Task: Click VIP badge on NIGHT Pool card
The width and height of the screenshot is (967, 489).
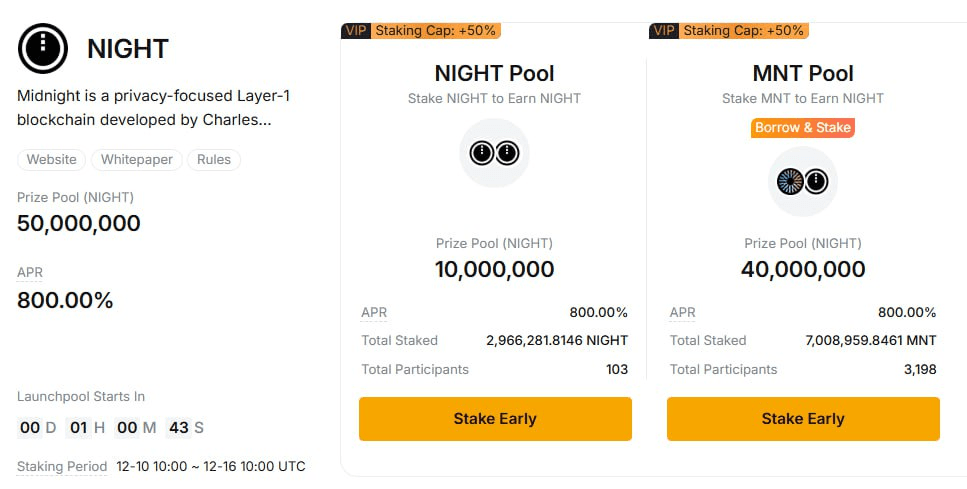Action: point(355,31)
